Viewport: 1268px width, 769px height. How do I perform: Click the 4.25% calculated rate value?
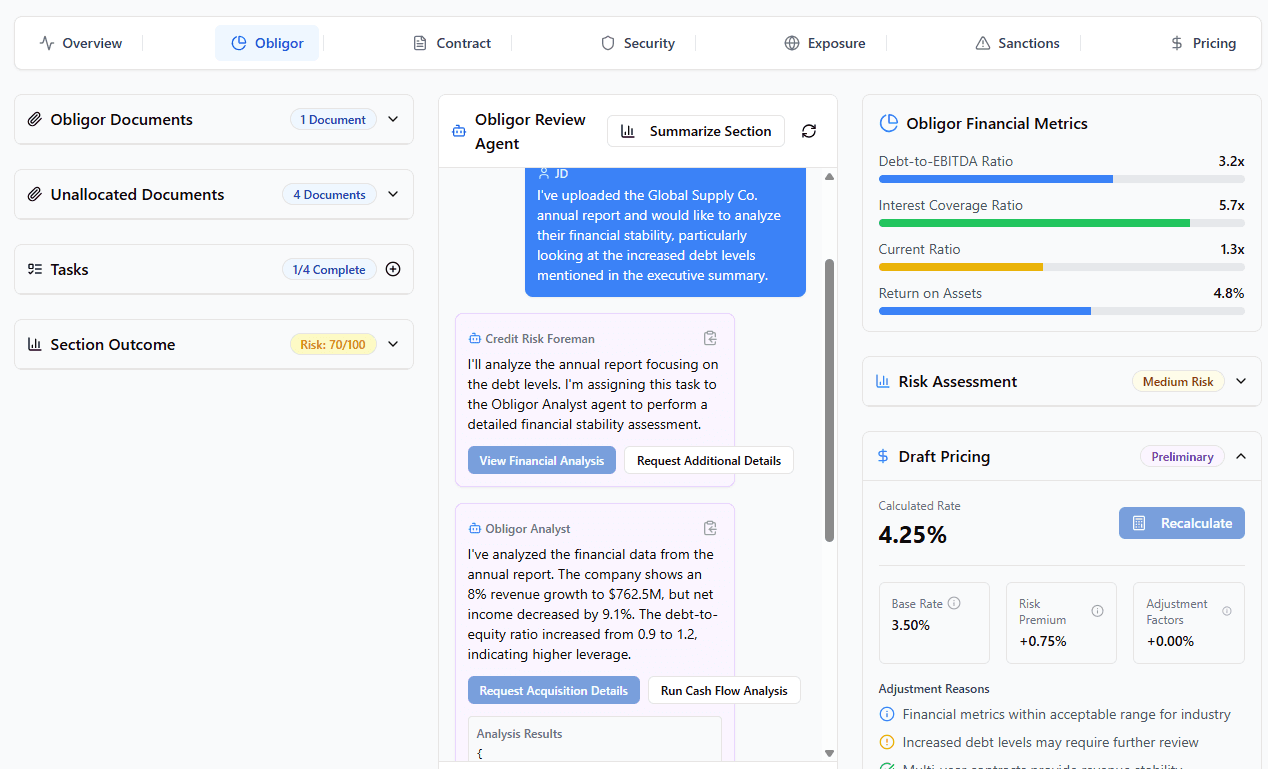click(913, 535)
